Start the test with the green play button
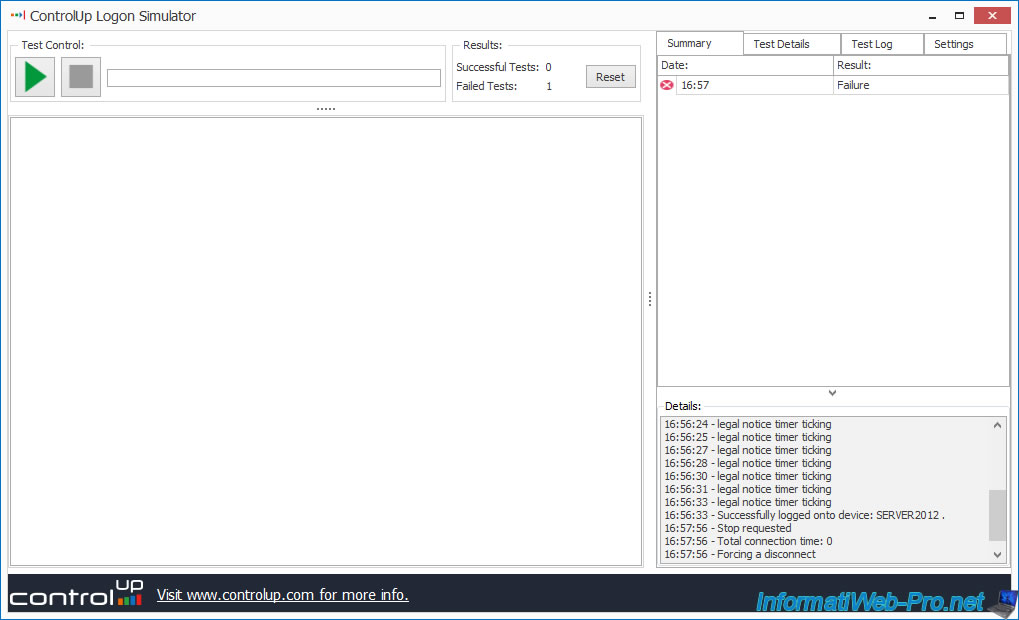 click(x=35, y=77)
